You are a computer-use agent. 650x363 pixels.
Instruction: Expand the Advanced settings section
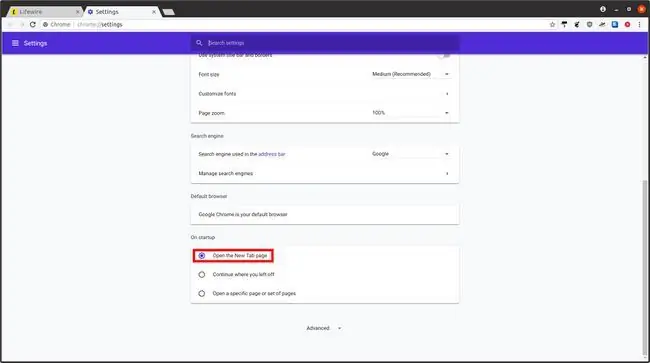pos(323,328)
